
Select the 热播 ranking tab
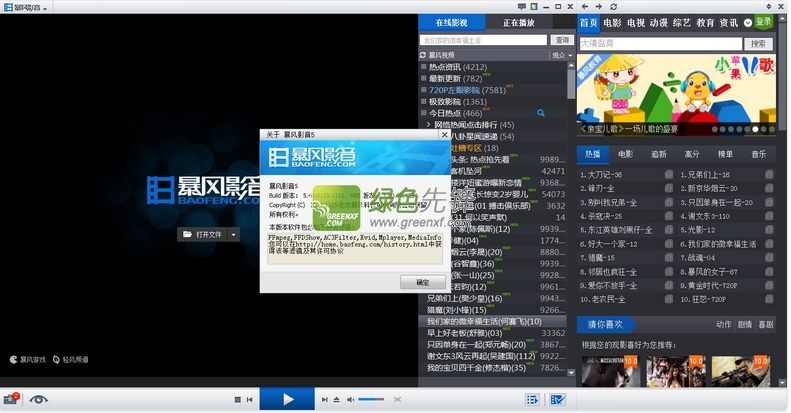(593, 154)
